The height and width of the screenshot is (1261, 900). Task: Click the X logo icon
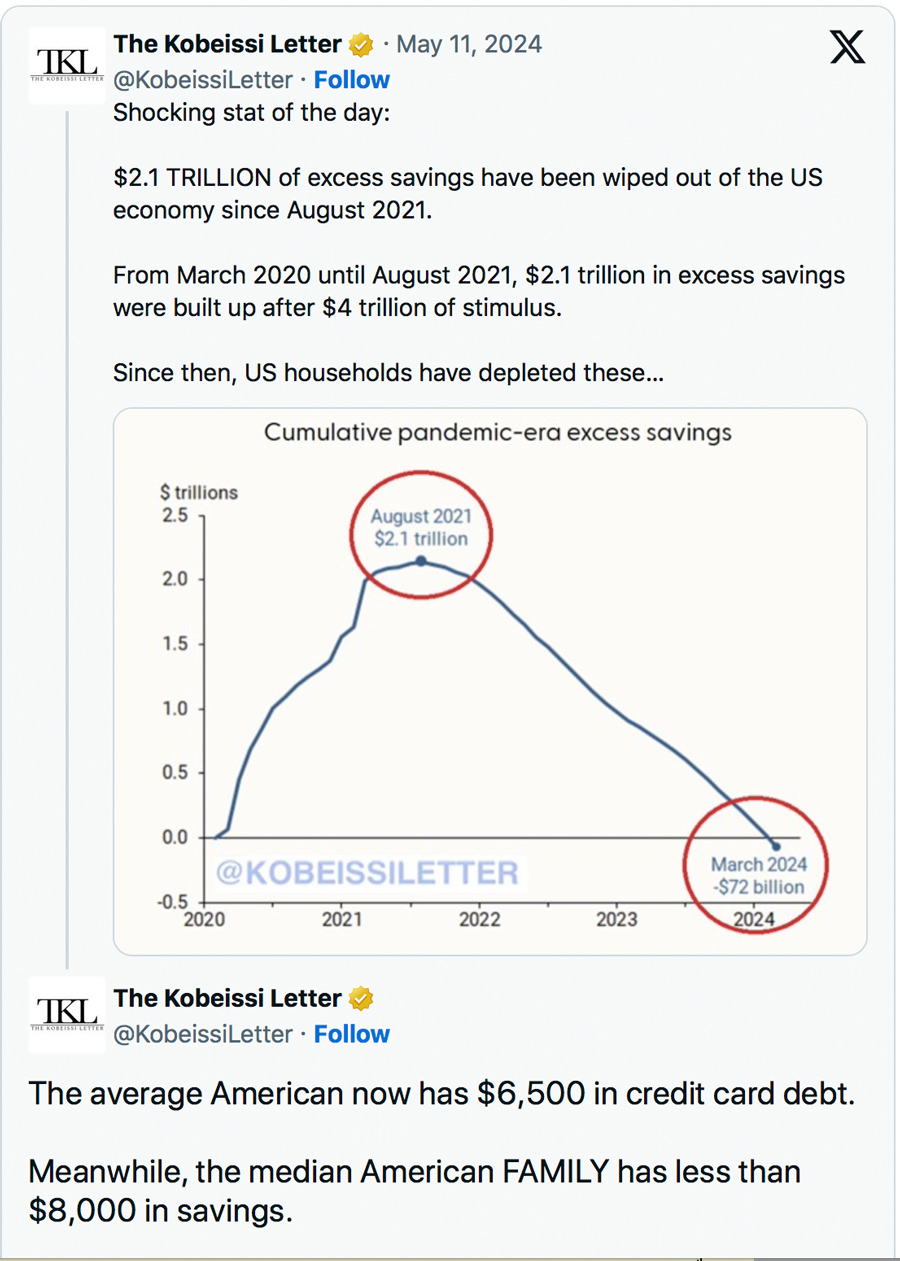coord(847,47)
